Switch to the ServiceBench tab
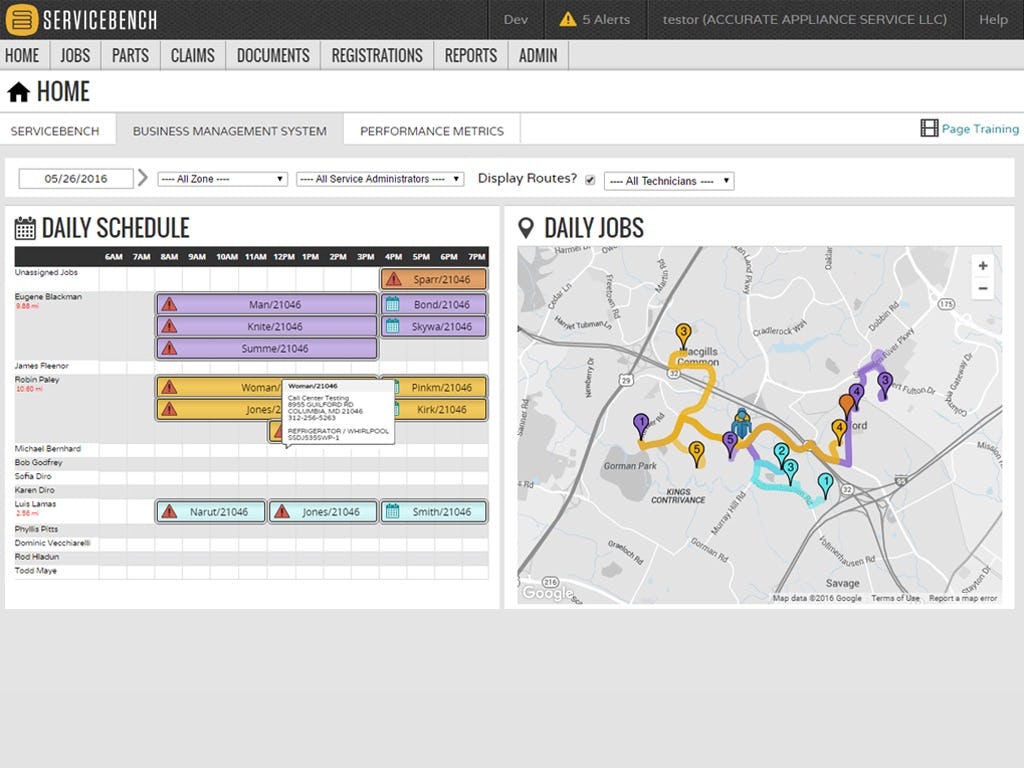The image size is (1024, 768). point(55,131)
